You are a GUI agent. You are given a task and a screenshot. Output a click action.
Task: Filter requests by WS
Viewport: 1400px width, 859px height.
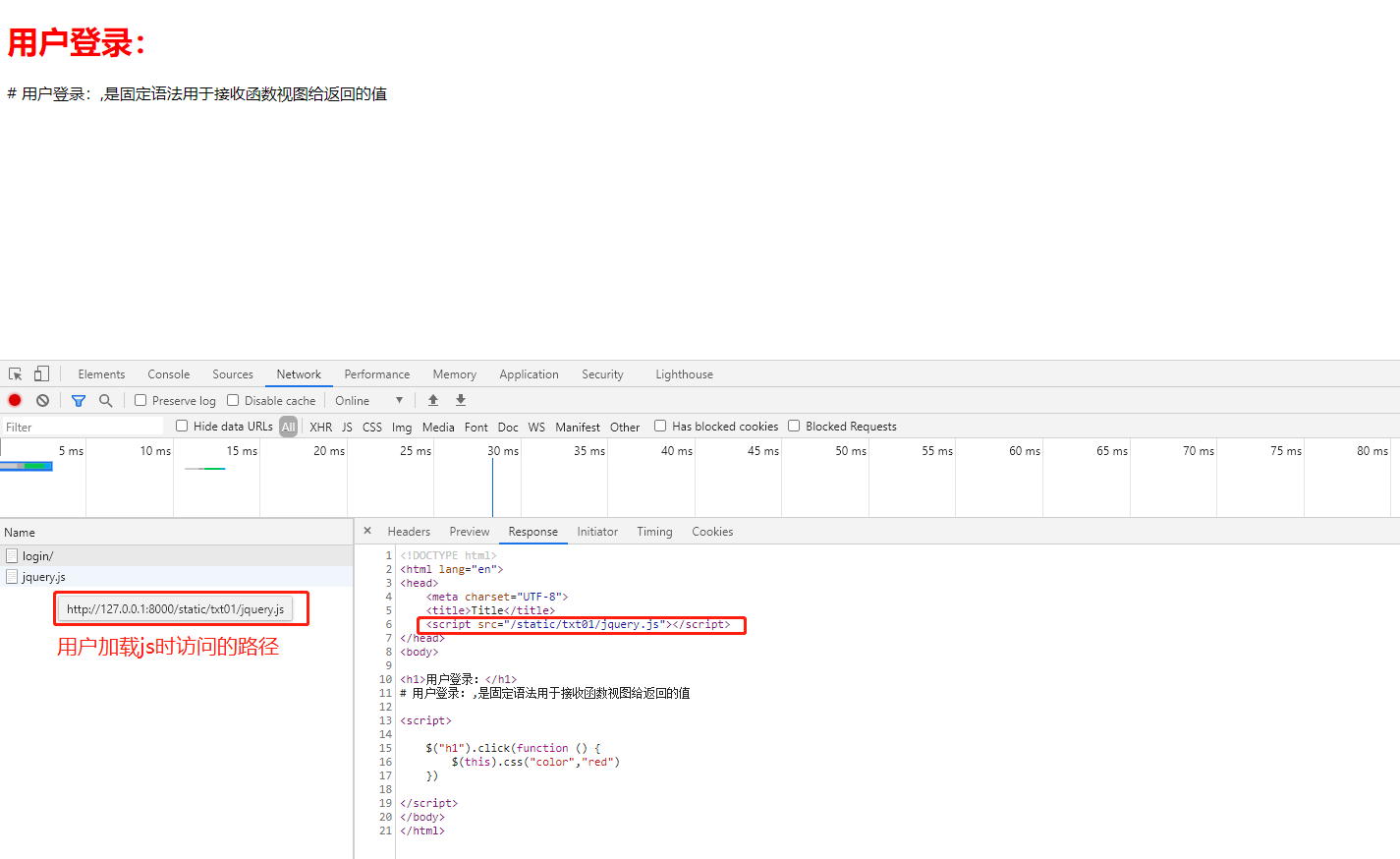pos(536,427)
